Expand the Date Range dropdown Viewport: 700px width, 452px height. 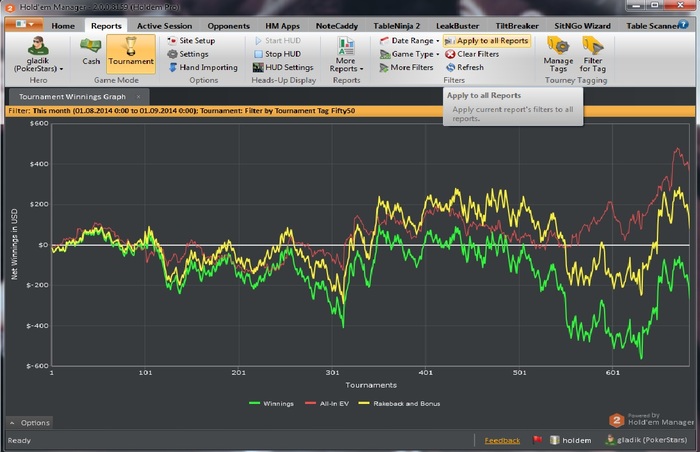pyautogui.click(x=412, y=40)
